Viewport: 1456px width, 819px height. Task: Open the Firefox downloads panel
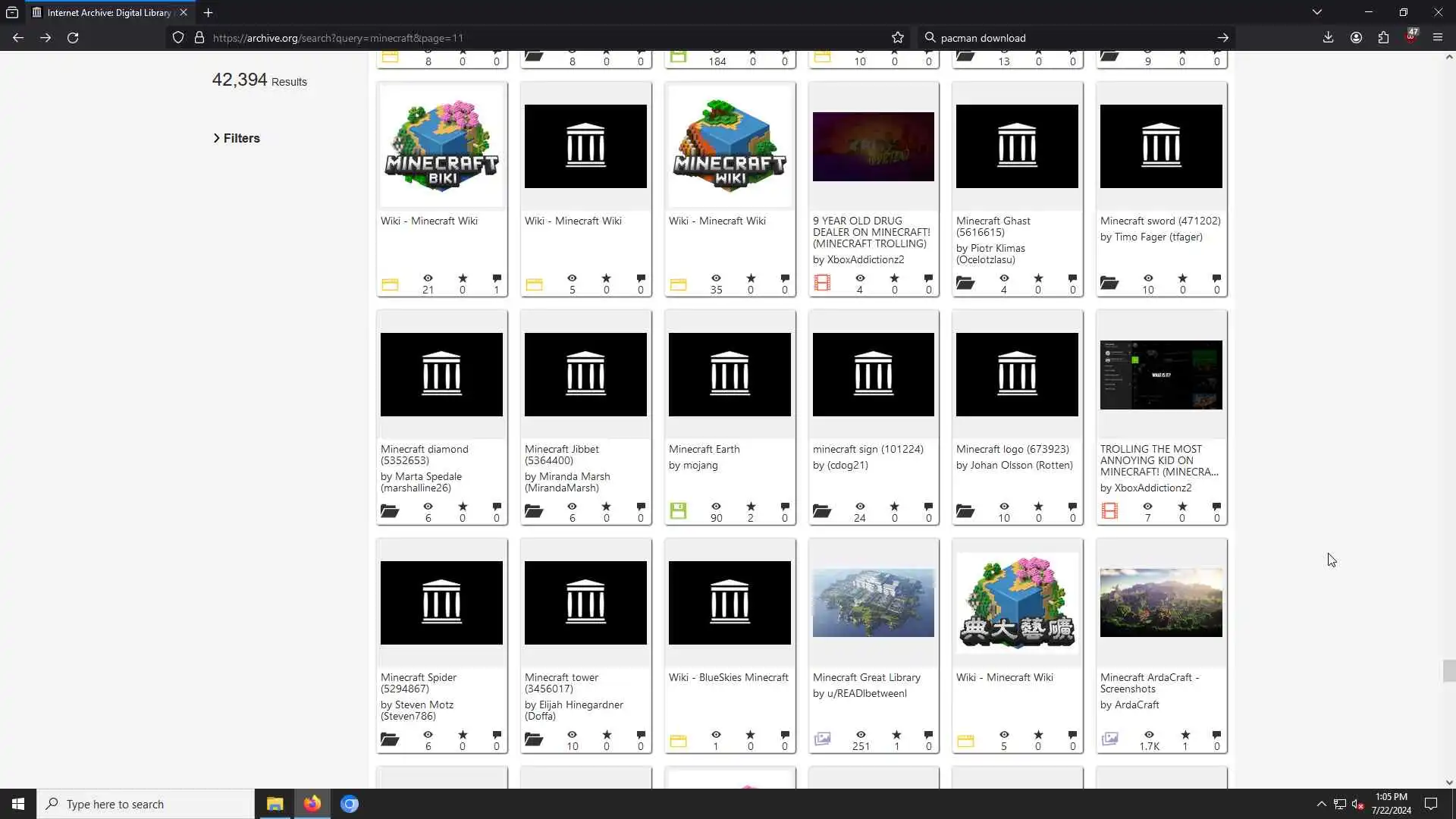[1328, 38]
